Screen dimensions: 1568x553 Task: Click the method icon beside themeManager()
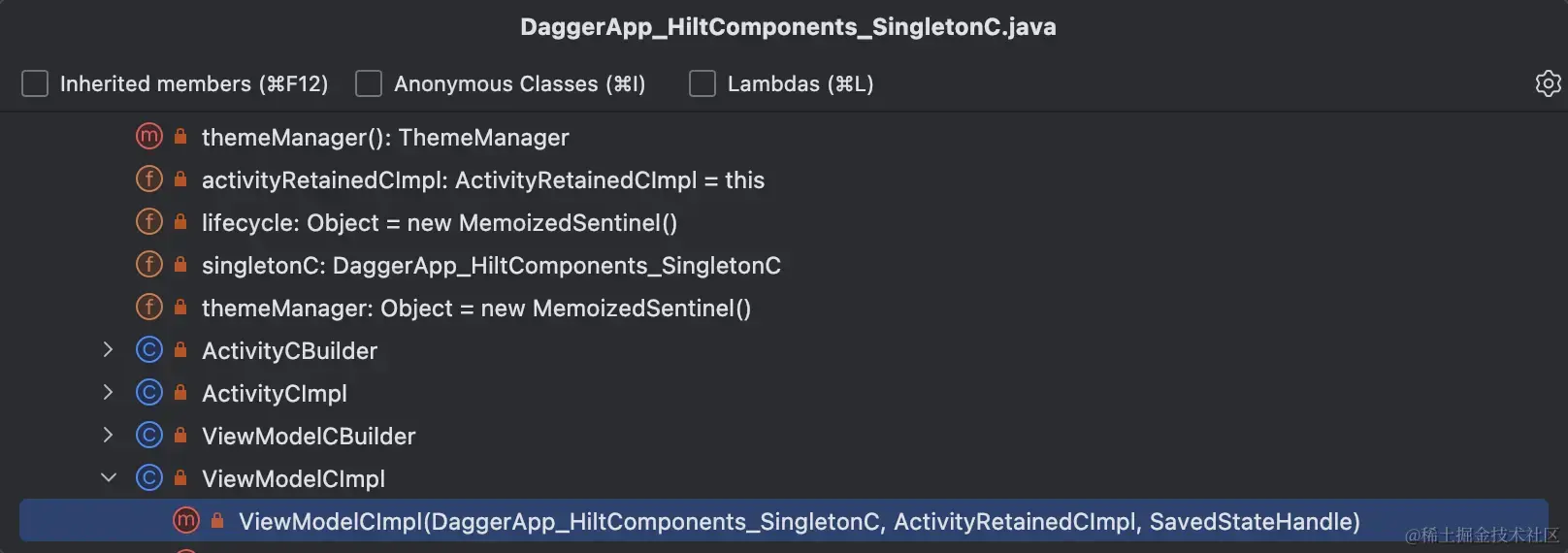coord(148,137)
